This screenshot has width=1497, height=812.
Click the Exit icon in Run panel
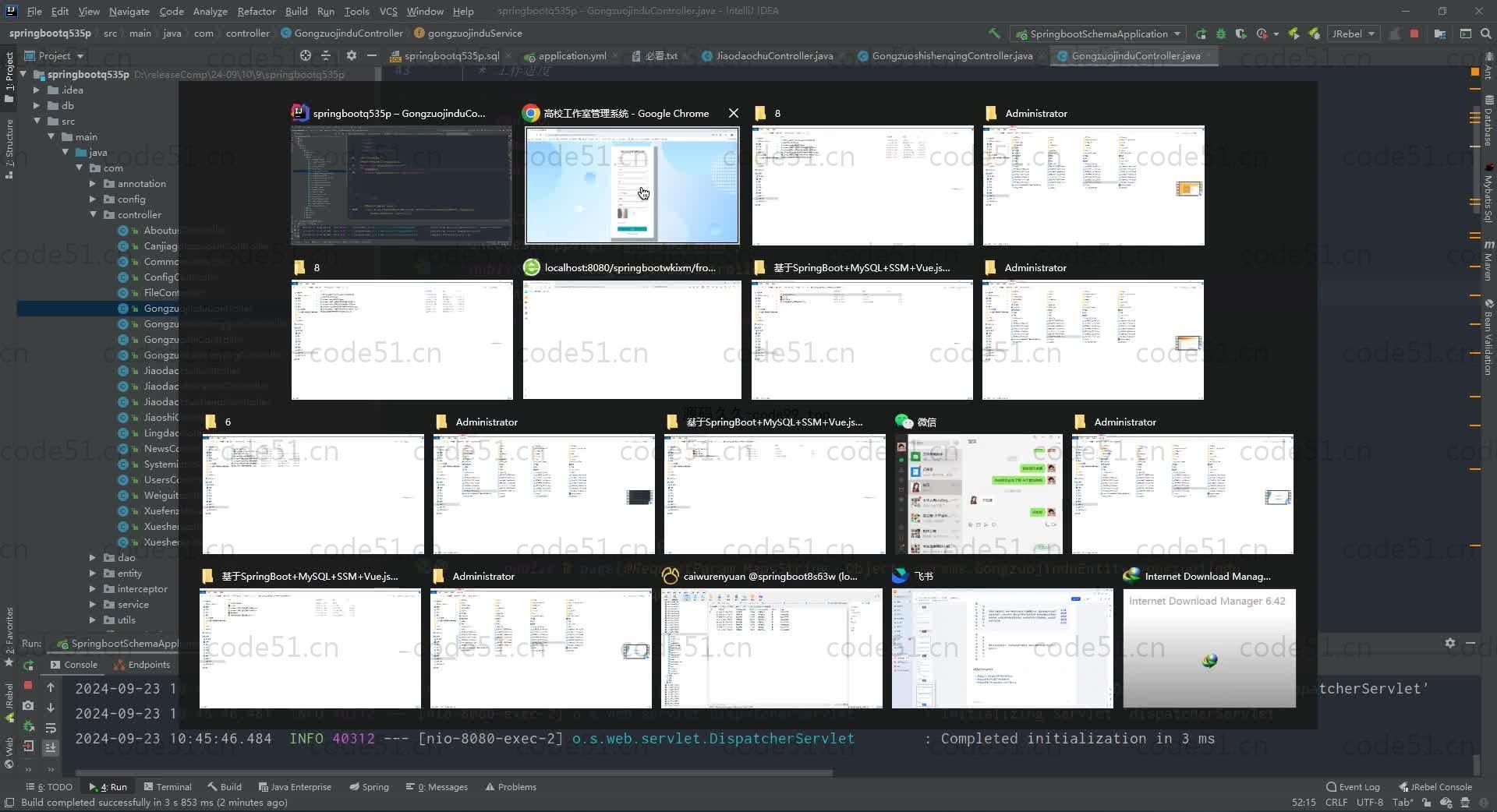click(x=28, y=746)
